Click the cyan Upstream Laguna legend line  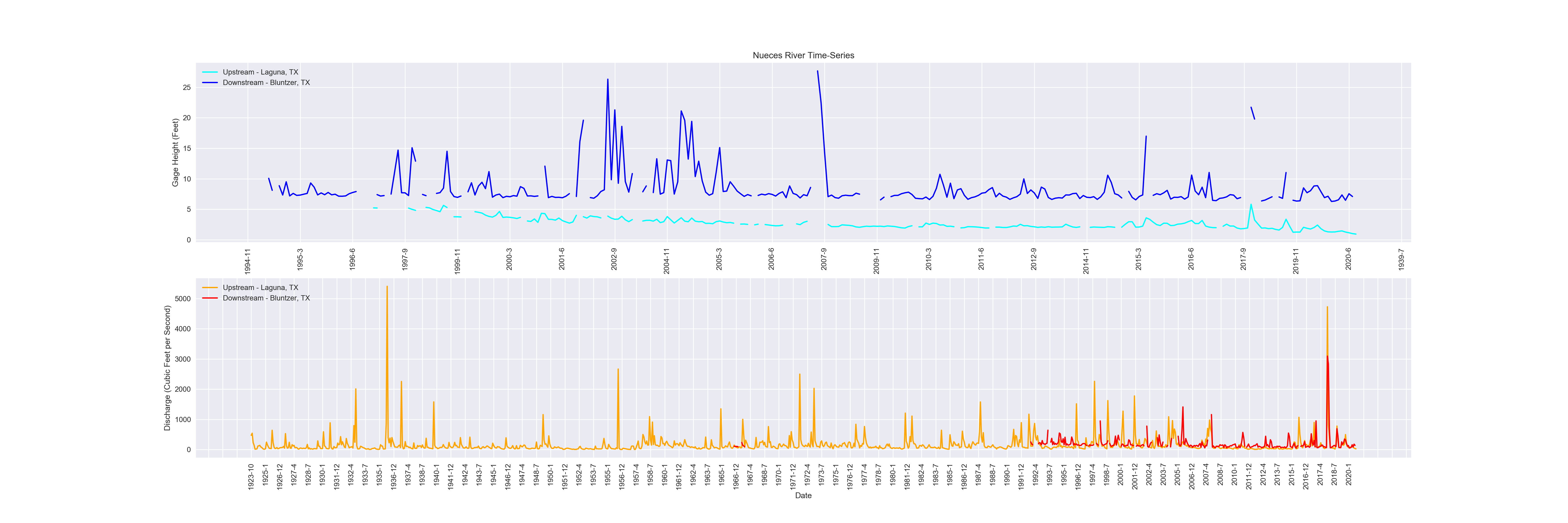point(210,72)
